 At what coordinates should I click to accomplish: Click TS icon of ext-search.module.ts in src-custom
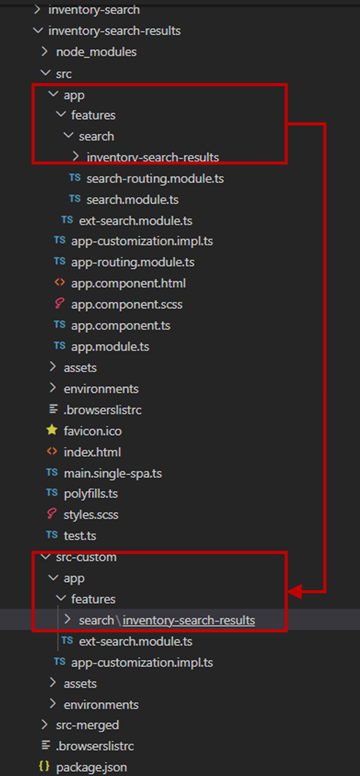coord(67,641)
